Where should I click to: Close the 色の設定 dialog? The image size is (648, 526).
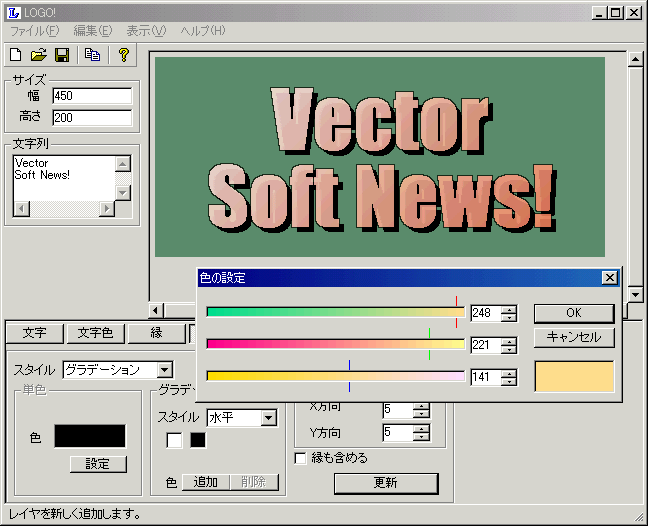click(610, 278)
